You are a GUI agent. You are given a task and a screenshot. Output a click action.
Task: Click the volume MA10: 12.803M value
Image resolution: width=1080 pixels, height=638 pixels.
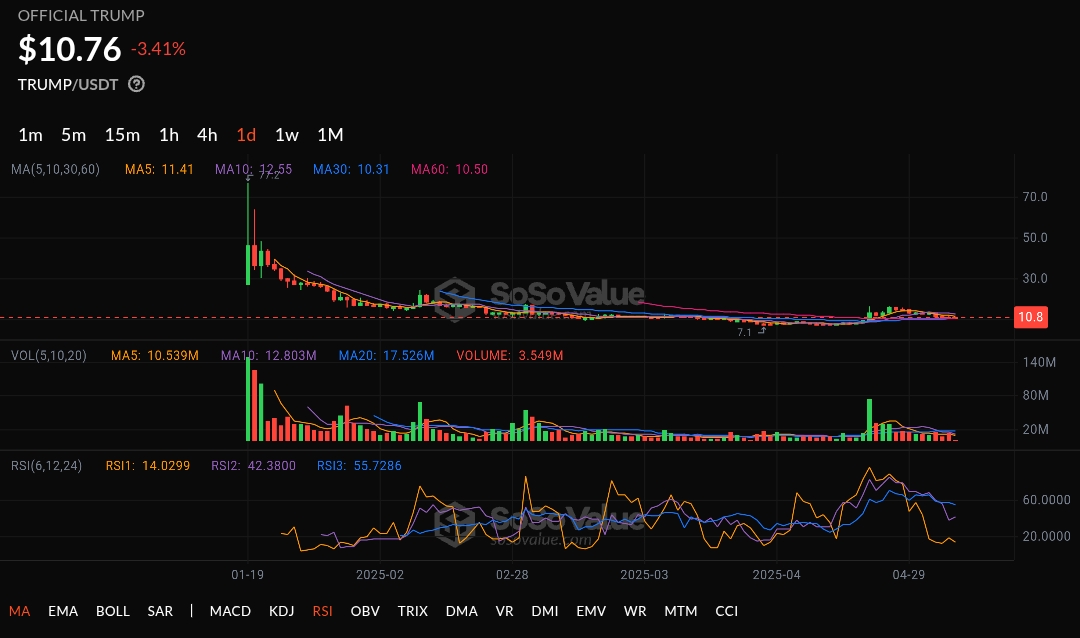(x=269, y=356)
